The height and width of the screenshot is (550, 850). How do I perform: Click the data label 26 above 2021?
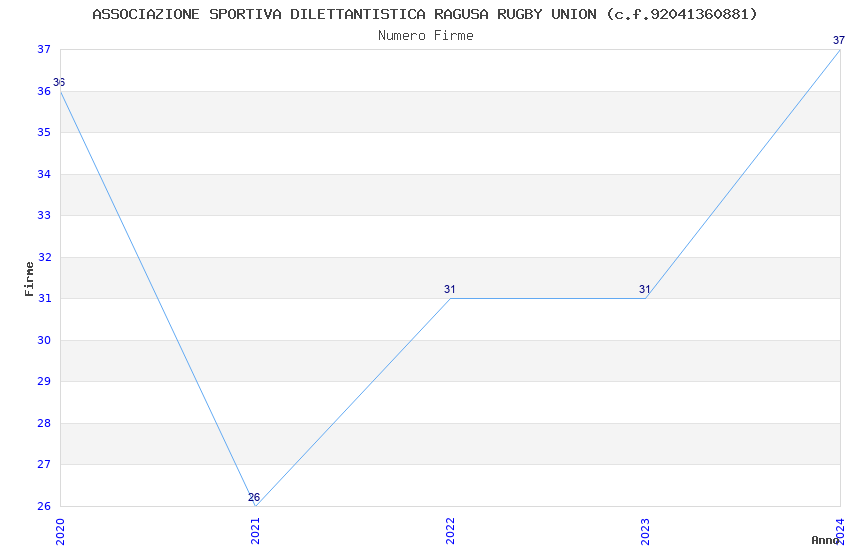pyautogui.click(x=254, y=497)
